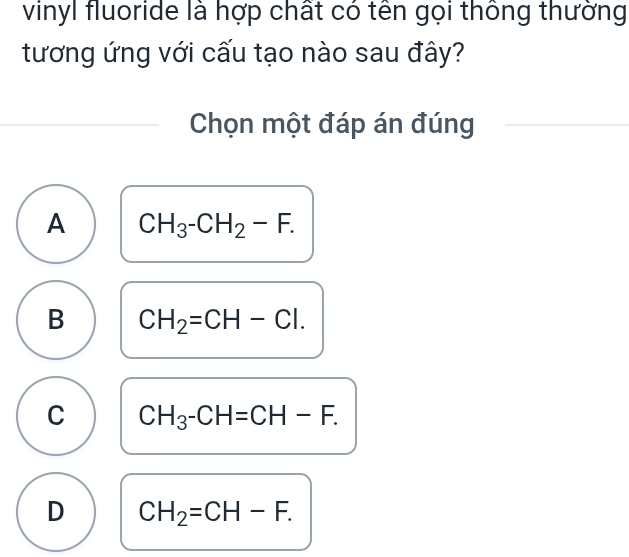
Task: Select the option C circle
Action: 58,416
